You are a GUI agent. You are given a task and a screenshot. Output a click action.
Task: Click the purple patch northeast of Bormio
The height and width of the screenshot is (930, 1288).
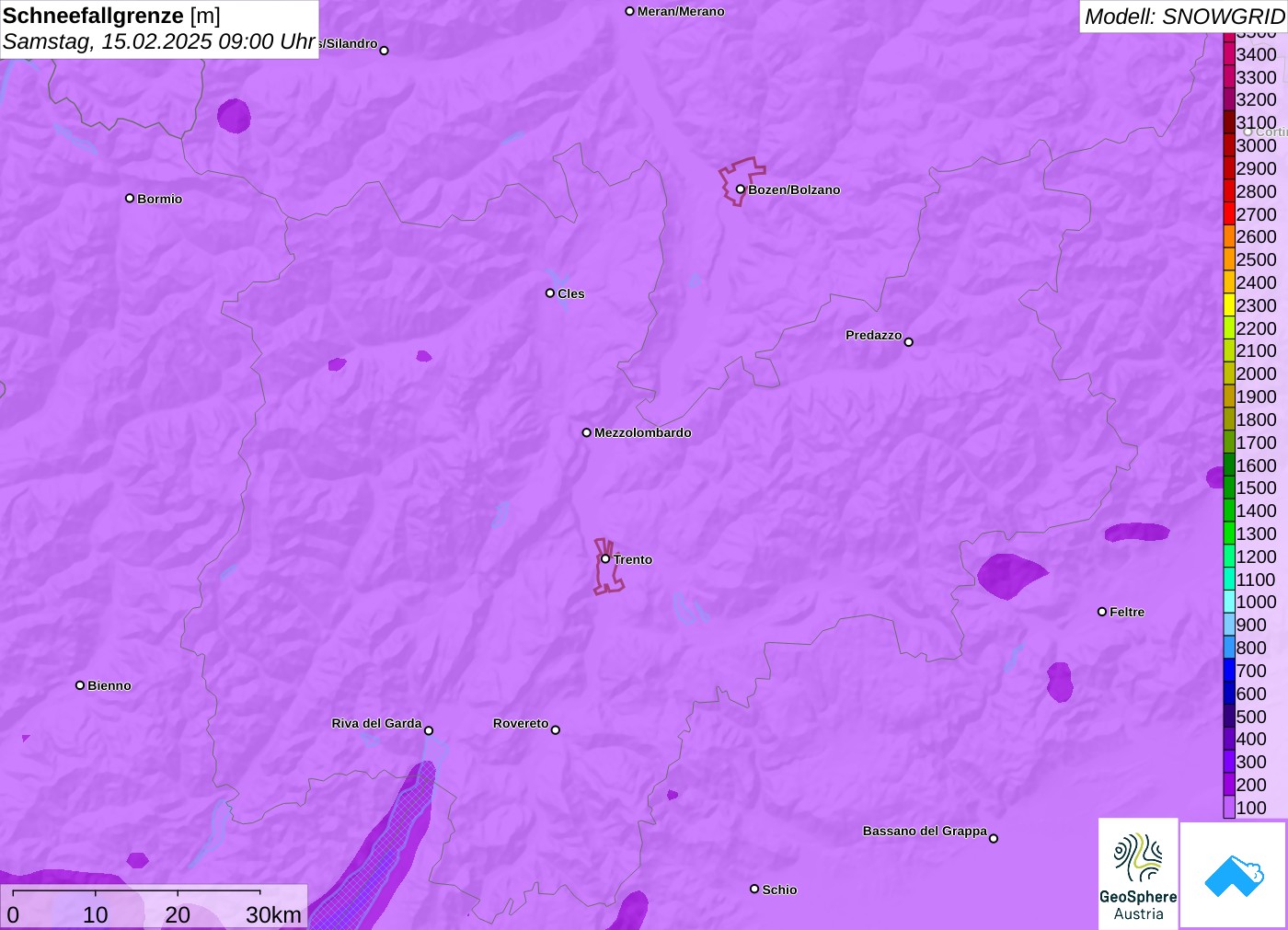click(234, 116)
